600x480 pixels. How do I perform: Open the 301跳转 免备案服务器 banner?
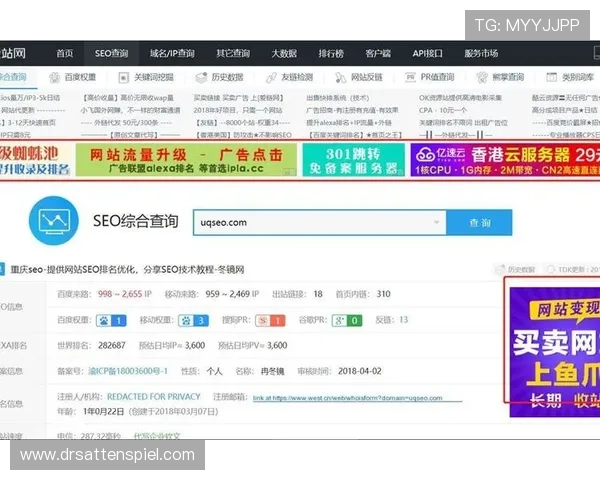354,160
